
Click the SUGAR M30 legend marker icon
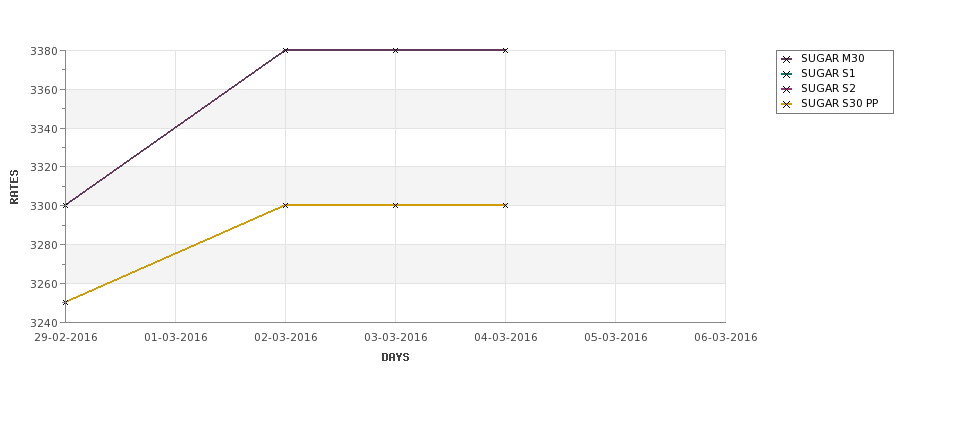tap(787, 59)
